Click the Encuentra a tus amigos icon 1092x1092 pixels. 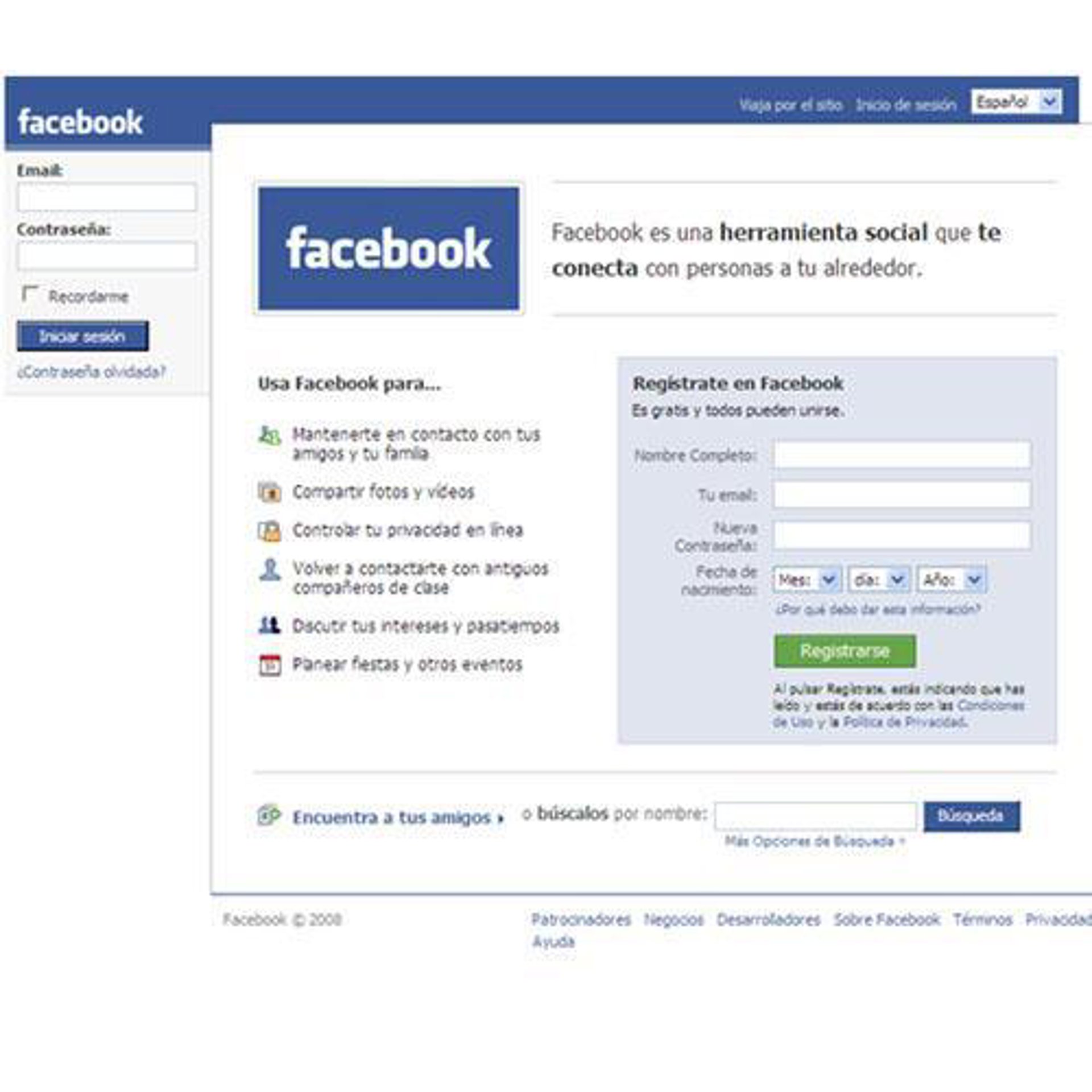[x=269, y=816]
